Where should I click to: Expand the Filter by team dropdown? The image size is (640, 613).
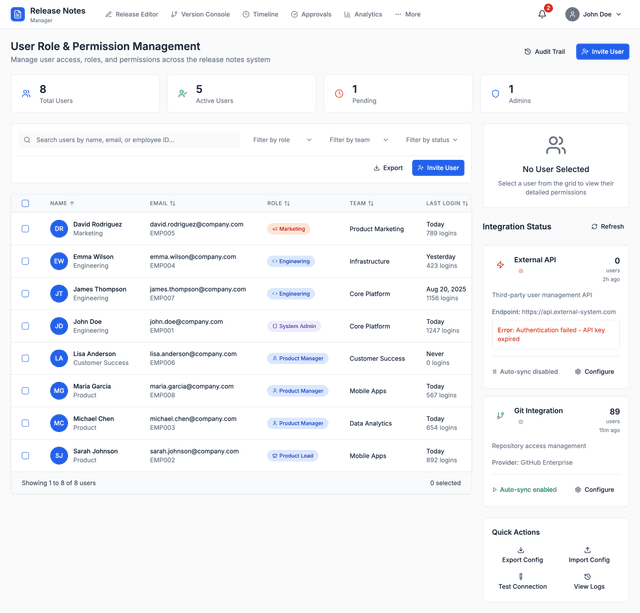[x=358, y=140]
